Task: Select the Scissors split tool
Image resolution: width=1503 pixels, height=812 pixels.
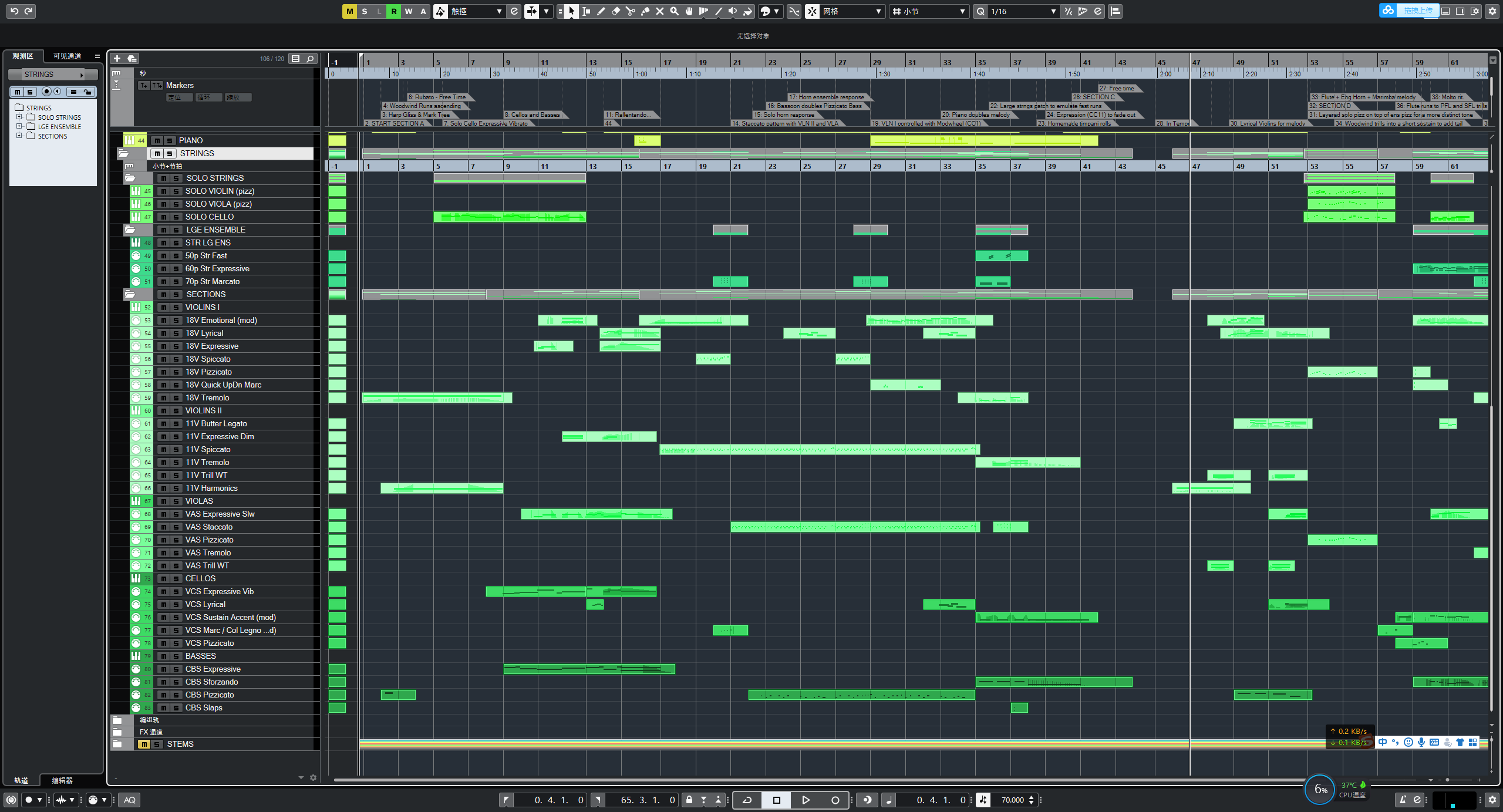Action: click(630, 11)
